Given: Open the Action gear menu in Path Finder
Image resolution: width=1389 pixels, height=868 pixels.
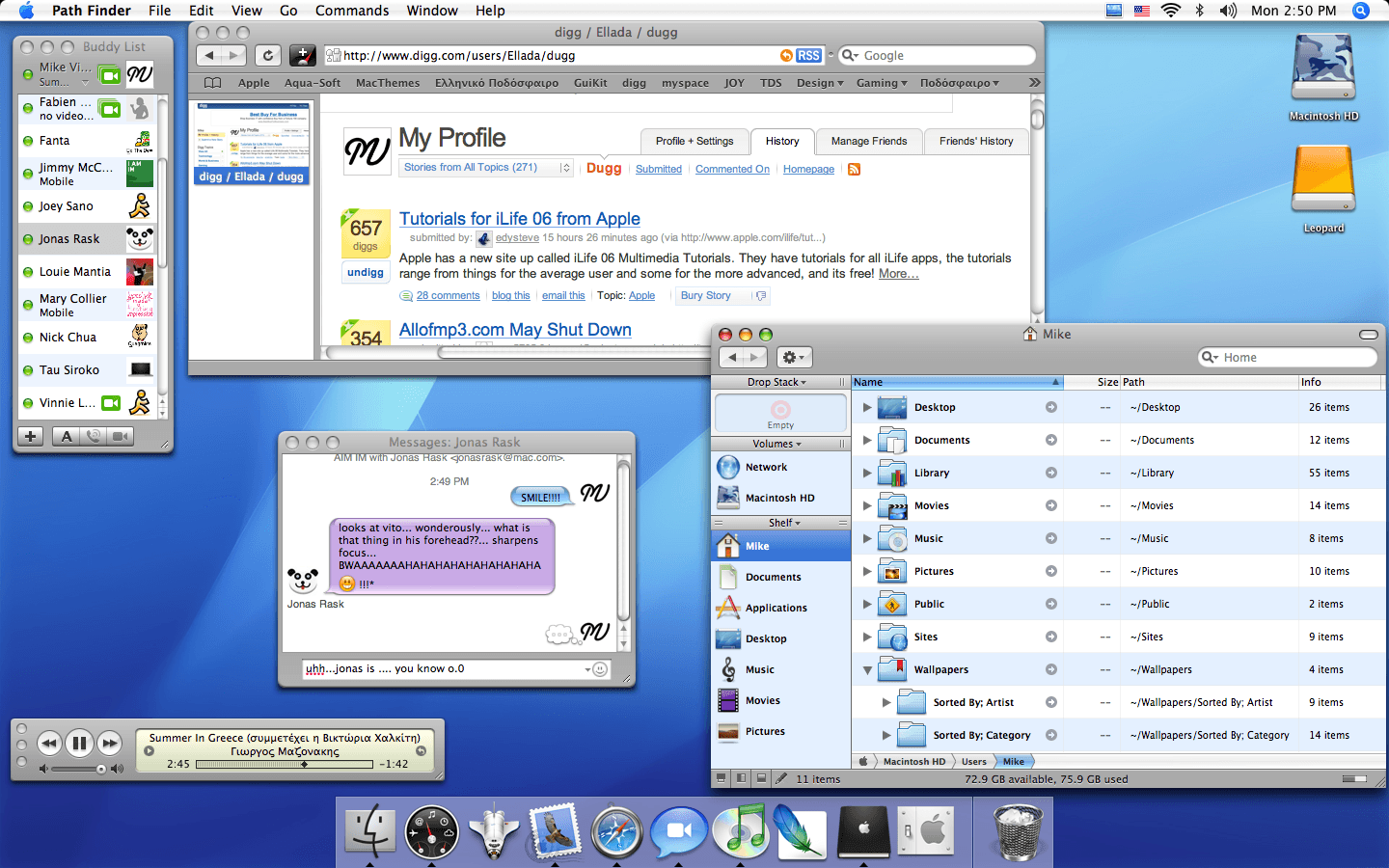Looking at the screenshot, I should [793, 357].
